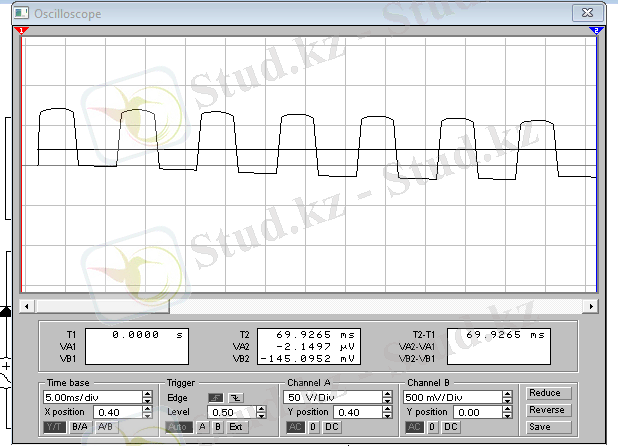Screen dimensions: 618x446
Task: Click the horizontal scrollbar thumb
Action: [103, 306]
